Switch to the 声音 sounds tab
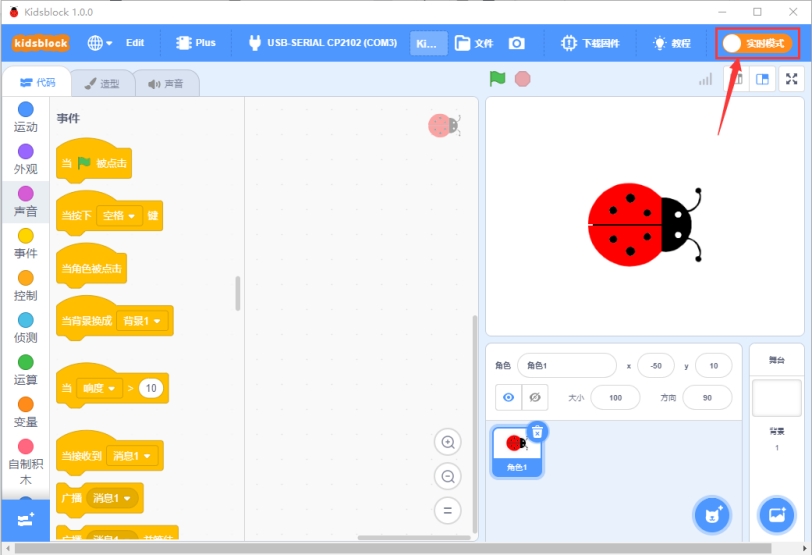812x555 pixels. [x=166, y=83]
